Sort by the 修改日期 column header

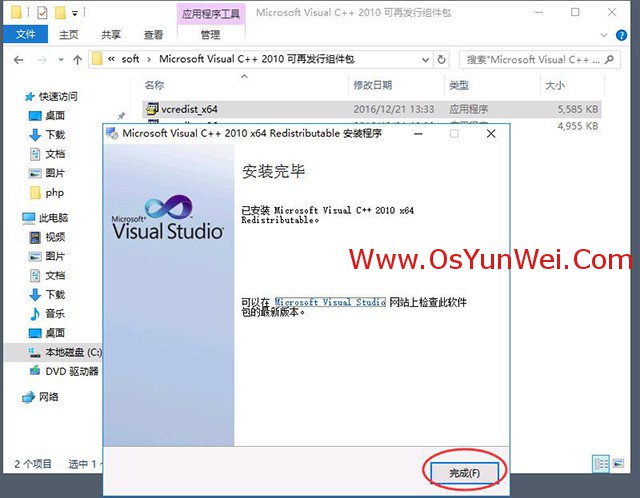click(373, 85)
